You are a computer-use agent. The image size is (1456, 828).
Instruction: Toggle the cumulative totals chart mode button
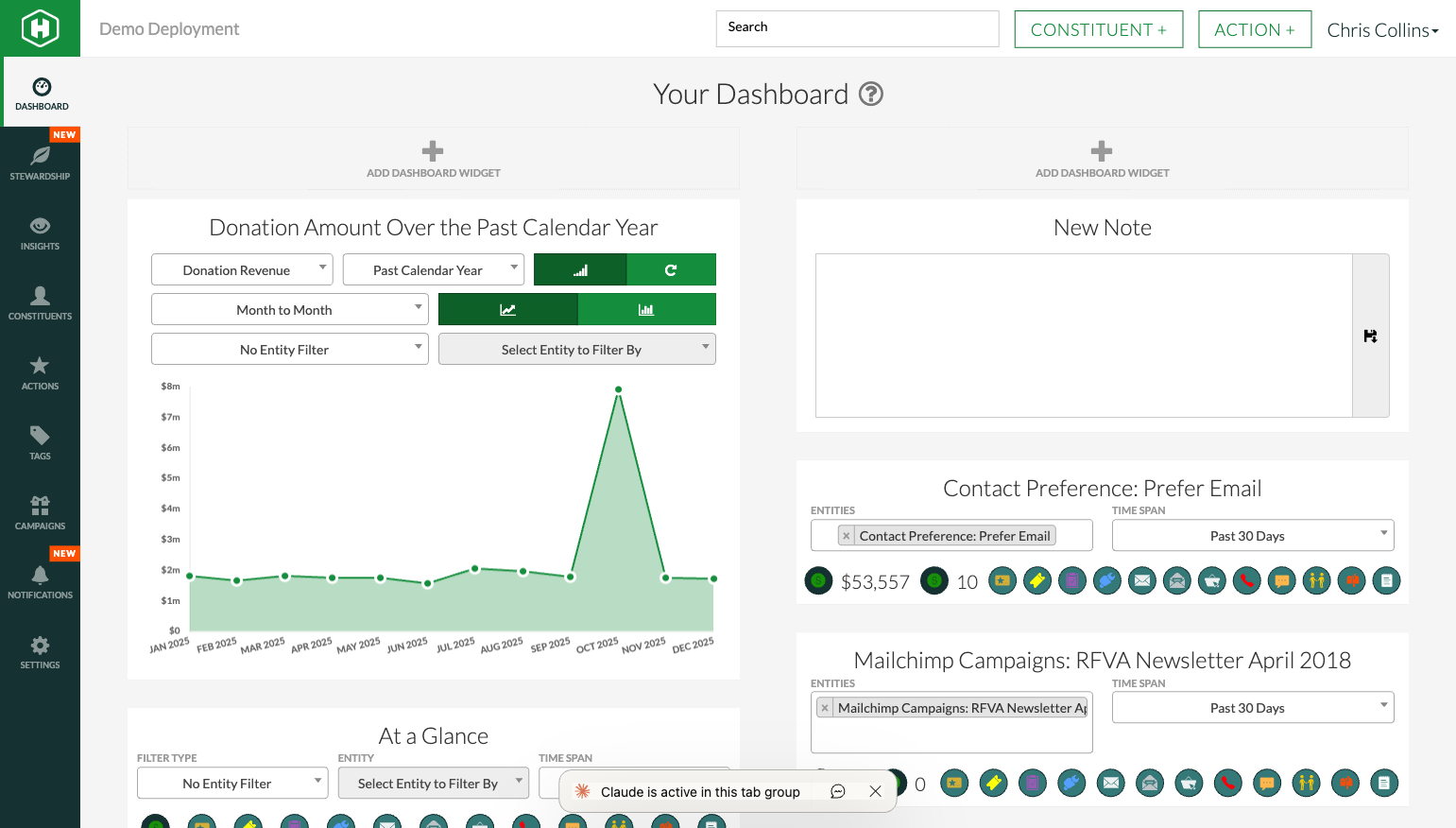point(580,270)
